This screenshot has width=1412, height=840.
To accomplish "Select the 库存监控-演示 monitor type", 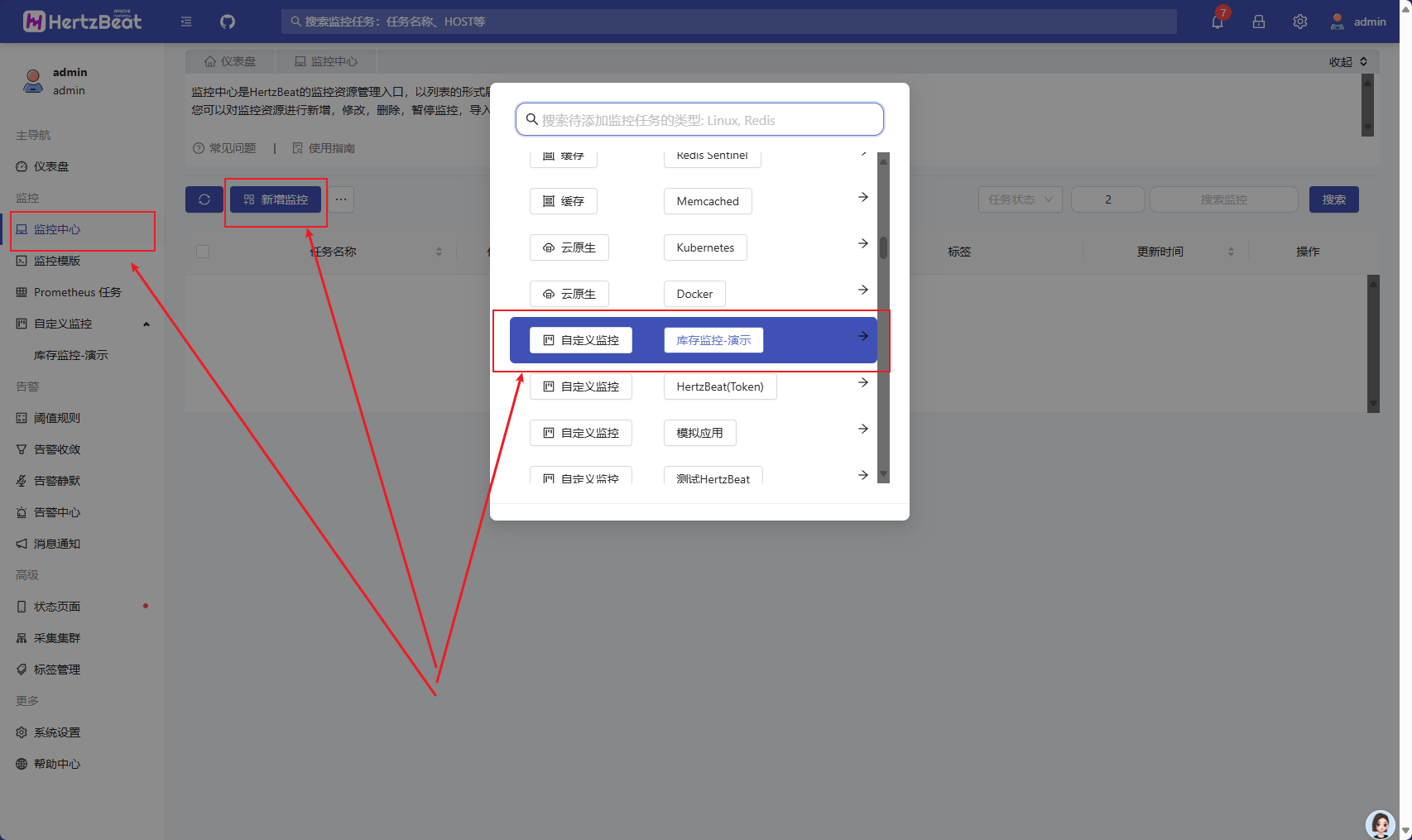I will (713, 340).
